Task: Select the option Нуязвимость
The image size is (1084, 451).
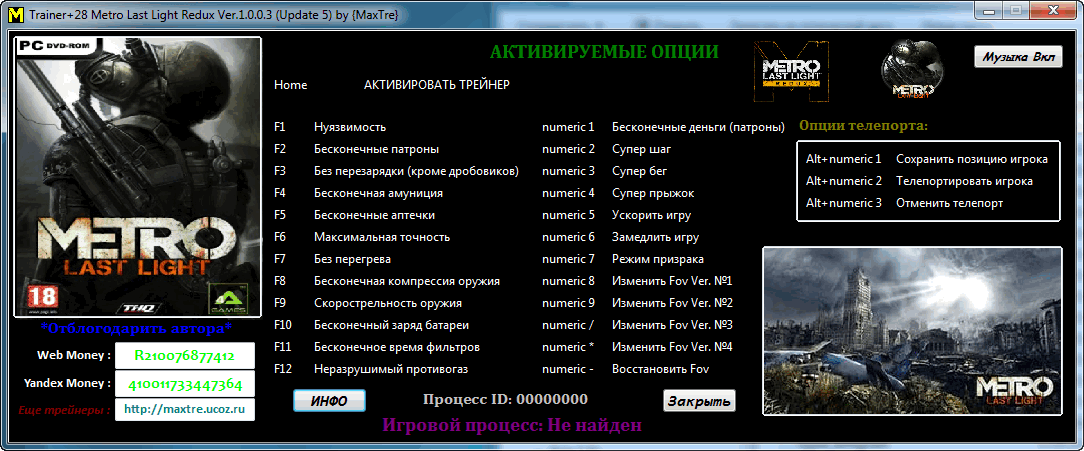Action: point(350,127)
